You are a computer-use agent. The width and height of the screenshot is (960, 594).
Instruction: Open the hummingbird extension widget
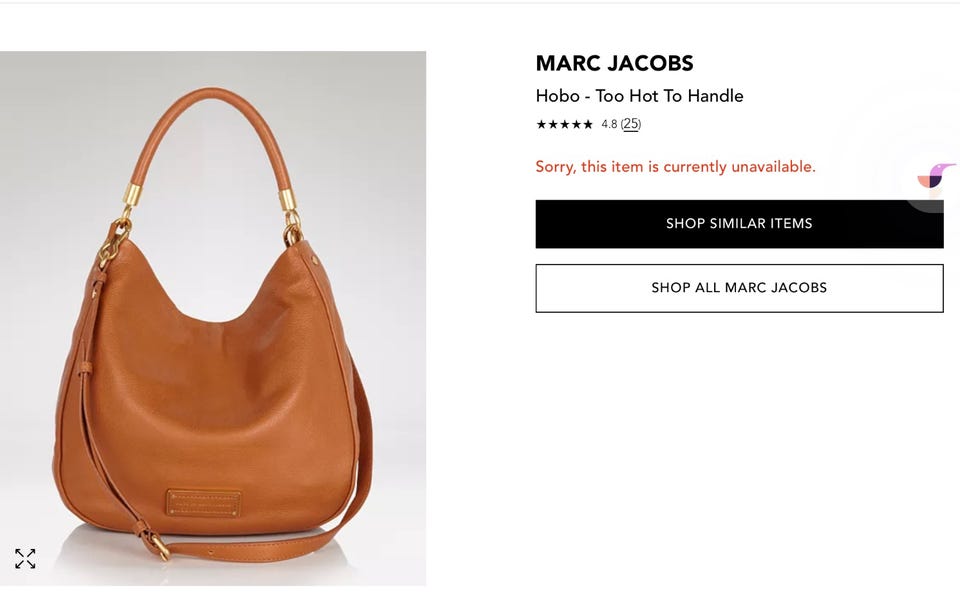(x=935, y=176)
